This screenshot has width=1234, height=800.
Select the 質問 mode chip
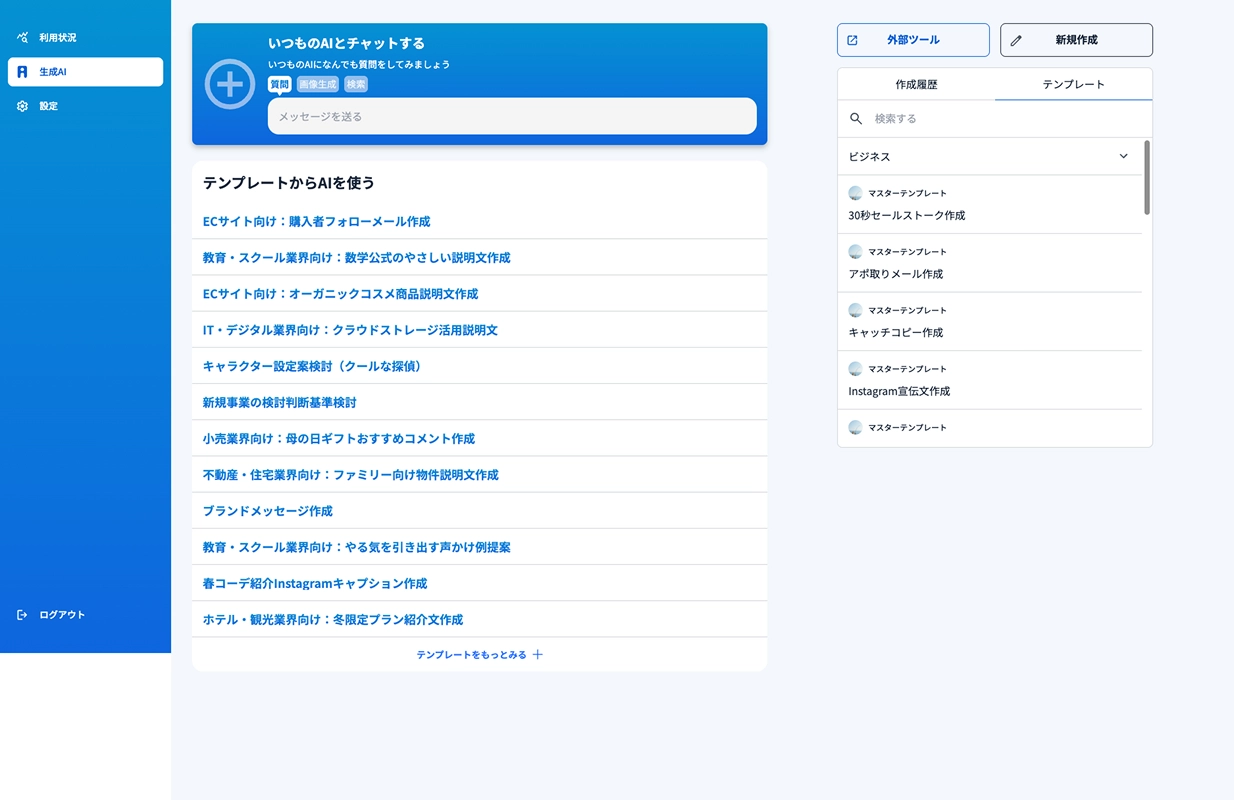(x=279, y=84)
